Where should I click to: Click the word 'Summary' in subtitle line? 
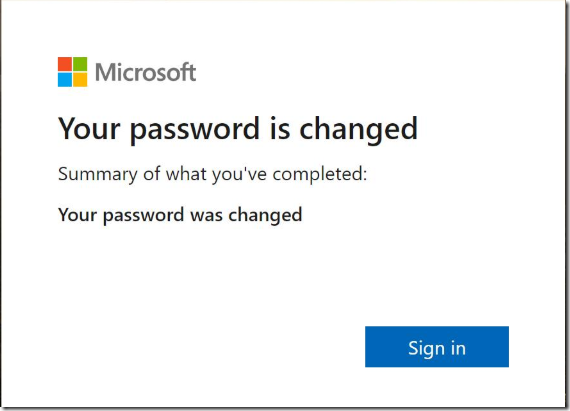pyautogui.click(x=98, y=174)
